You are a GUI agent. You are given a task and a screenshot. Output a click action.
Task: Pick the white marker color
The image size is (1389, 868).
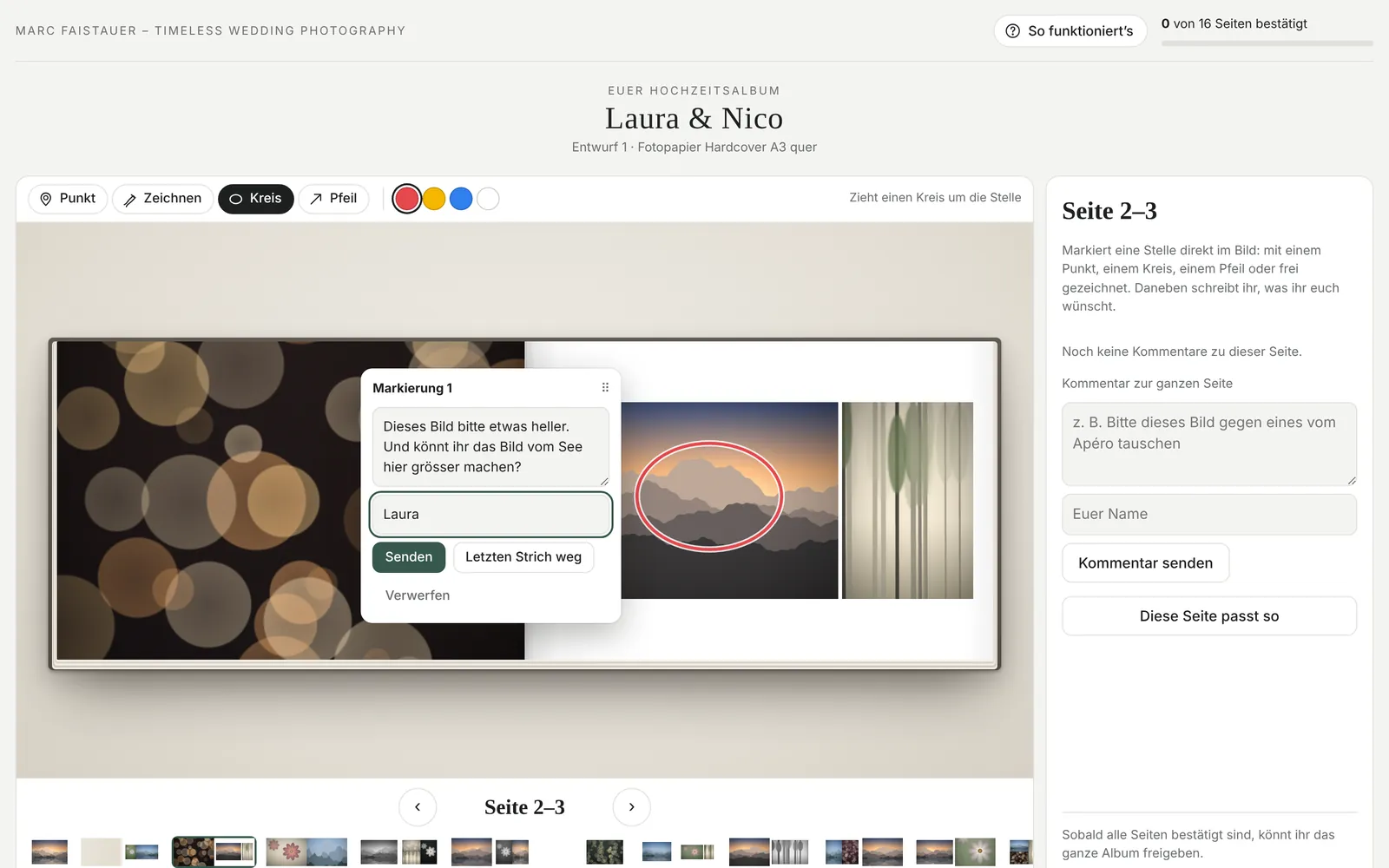[488, 199]
